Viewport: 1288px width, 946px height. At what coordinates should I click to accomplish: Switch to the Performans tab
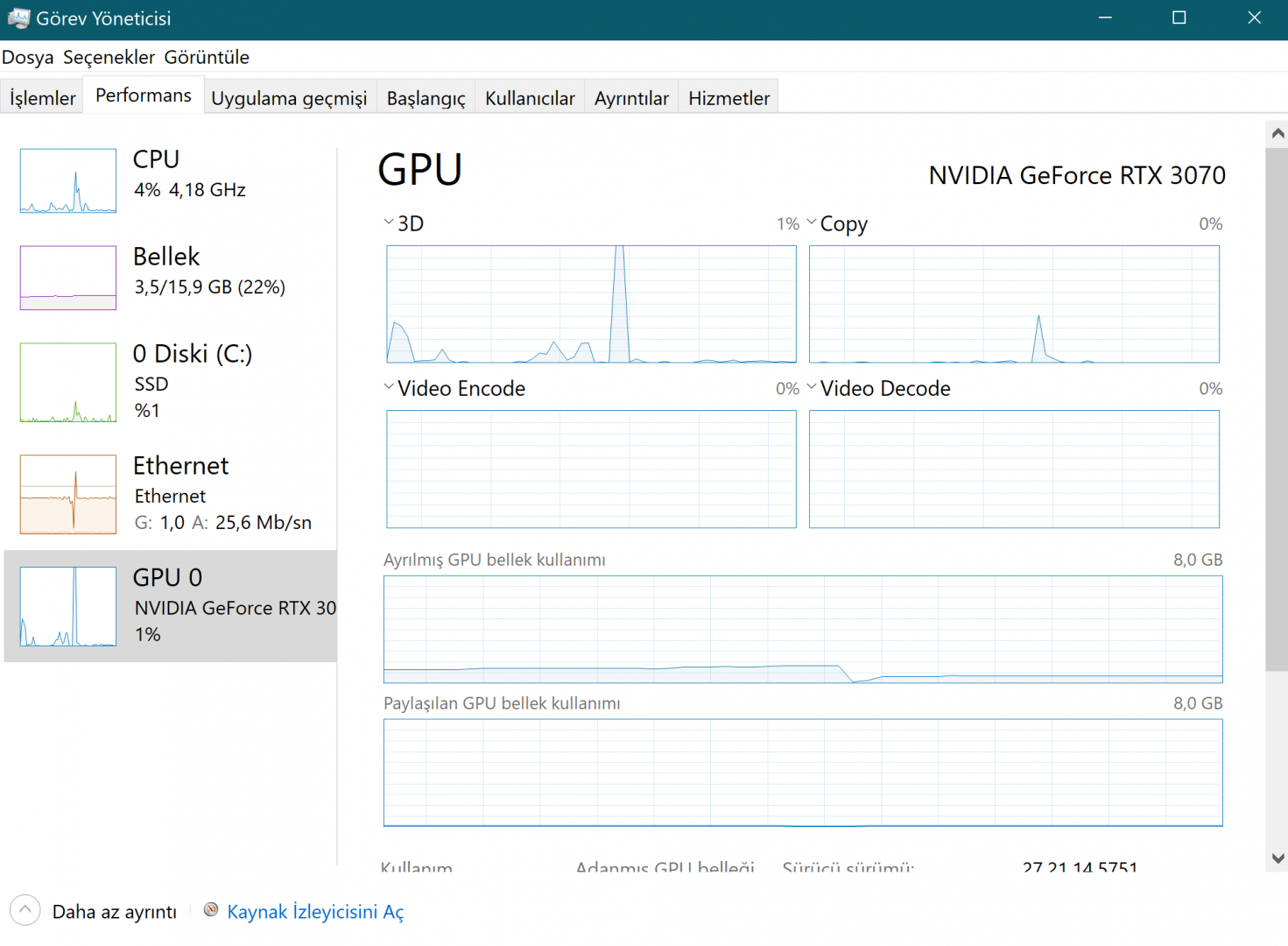click(144, 95)
